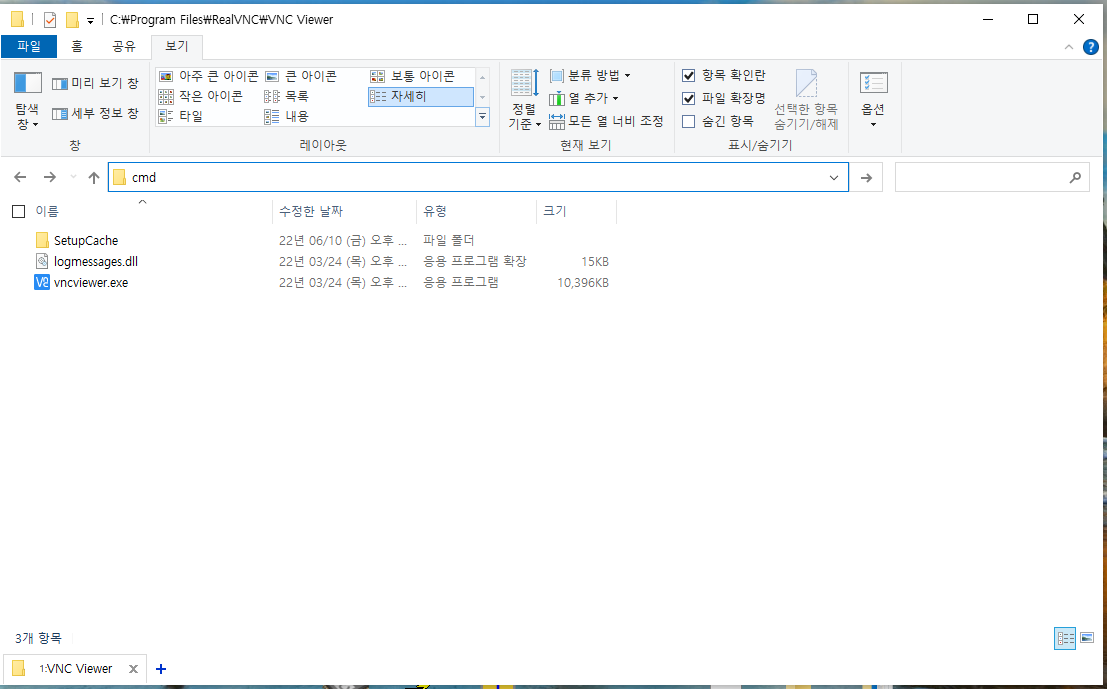Open the 파일 ribbon tab
1107x689 pixels.
pos(29,47)
